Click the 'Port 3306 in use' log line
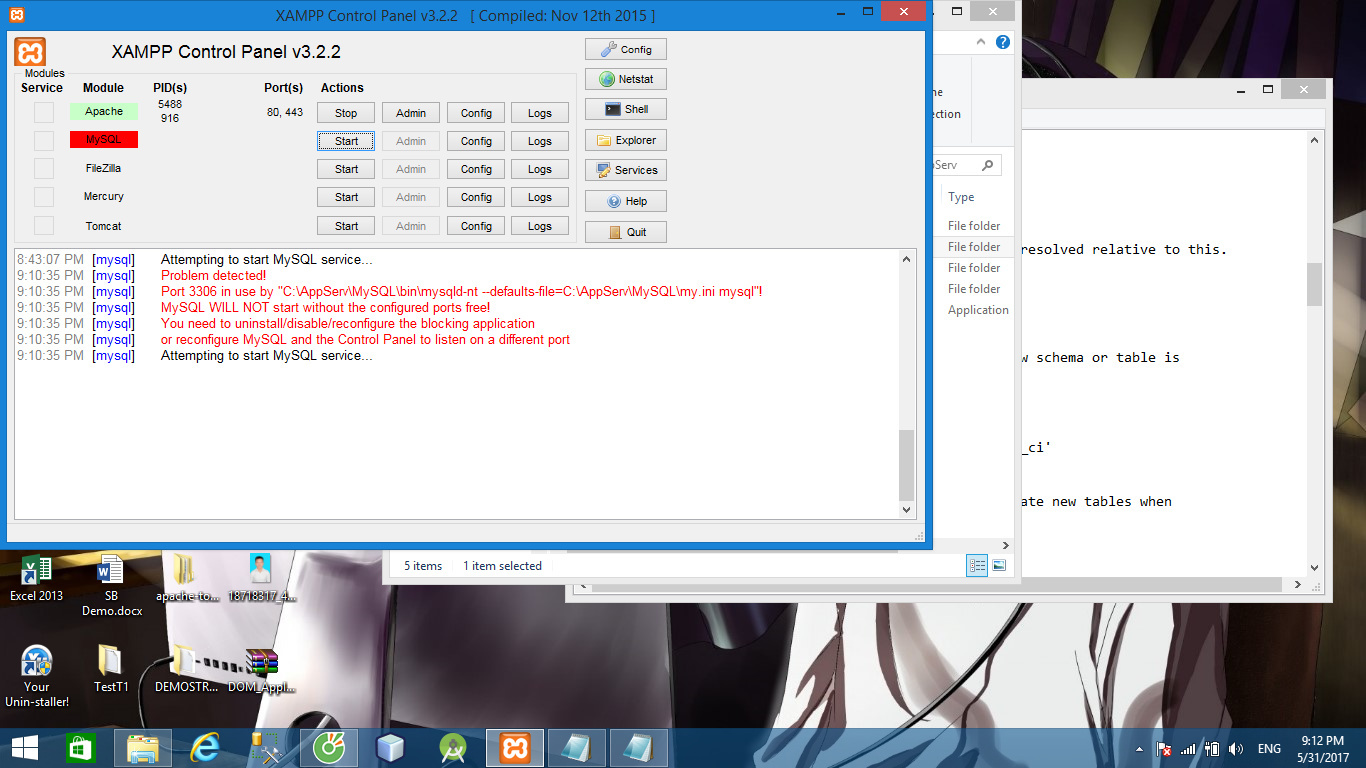1366x768 pixels. click(462, 291)
